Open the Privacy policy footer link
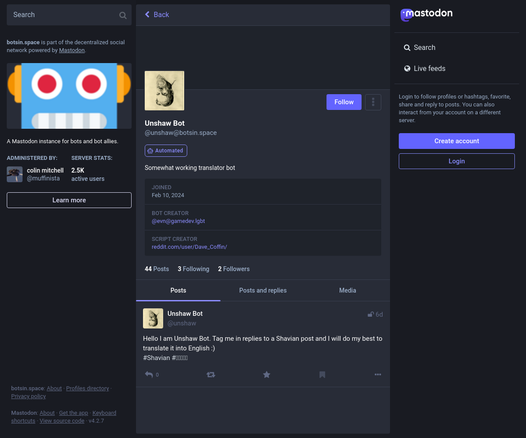 [29, 396]
